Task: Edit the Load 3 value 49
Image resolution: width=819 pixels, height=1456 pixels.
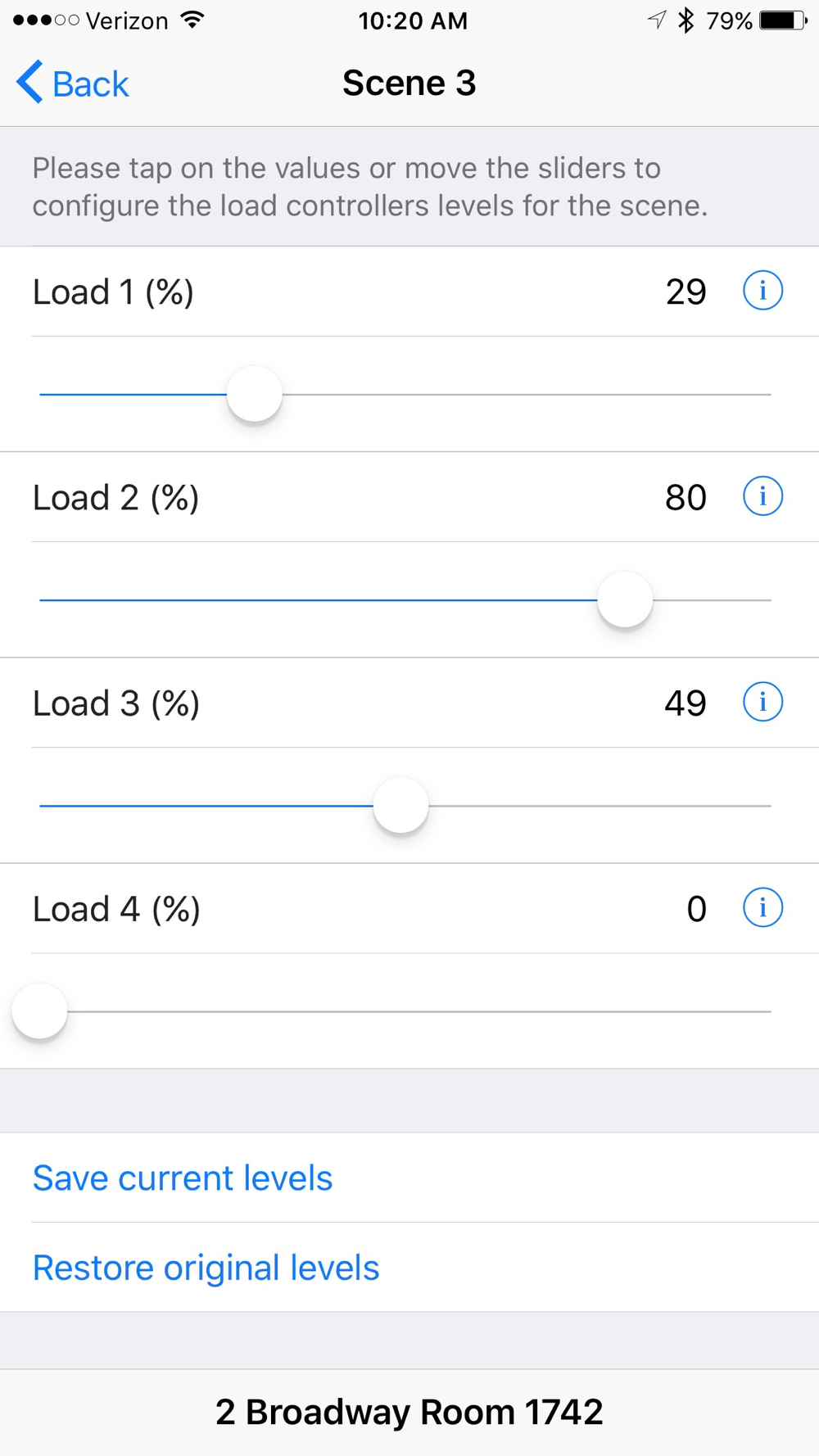Action: pos(686,703)
